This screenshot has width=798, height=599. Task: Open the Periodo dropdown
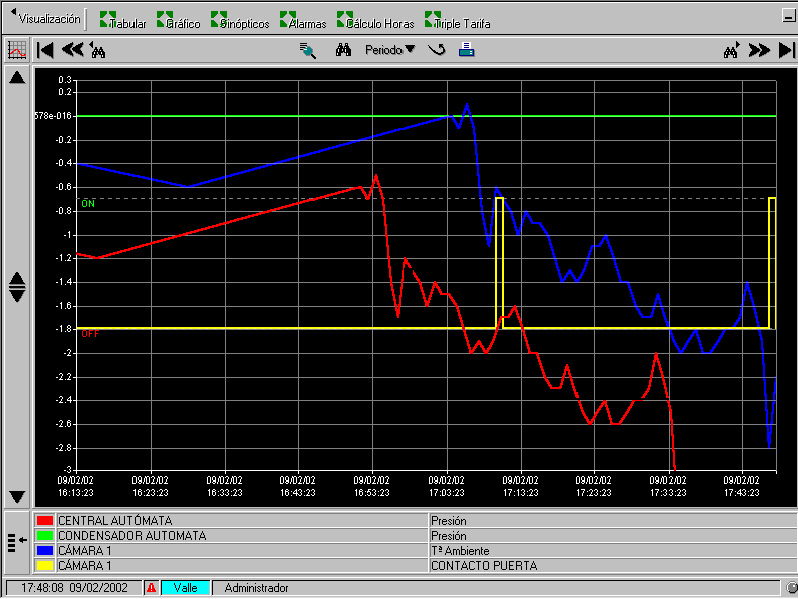[x=389, y=50]
